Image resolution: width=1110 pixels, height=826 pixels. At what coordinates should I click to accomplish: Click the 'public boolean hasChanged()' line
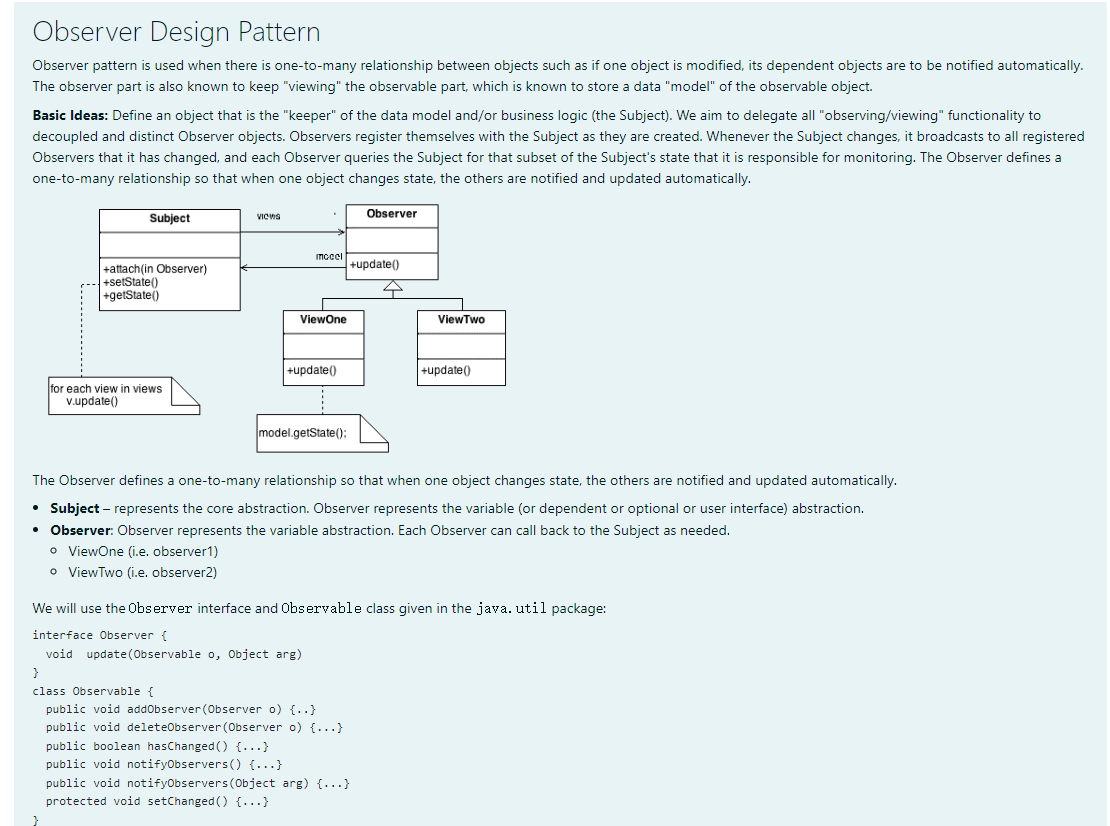point(157,746)
